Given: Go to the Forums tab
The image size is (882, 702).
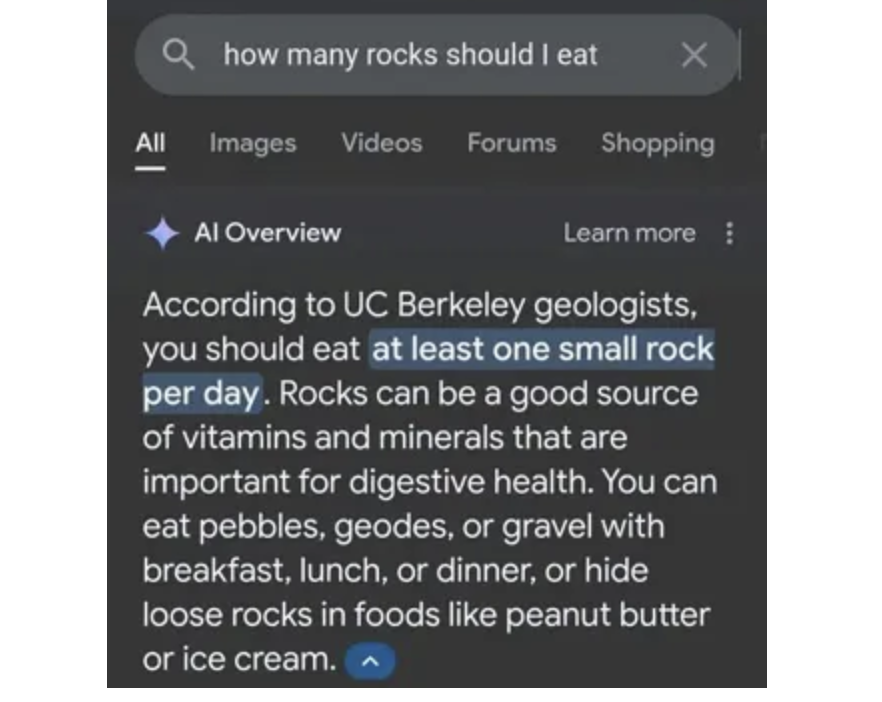Looking at the screenshot, I should click(x=511, y=143).
